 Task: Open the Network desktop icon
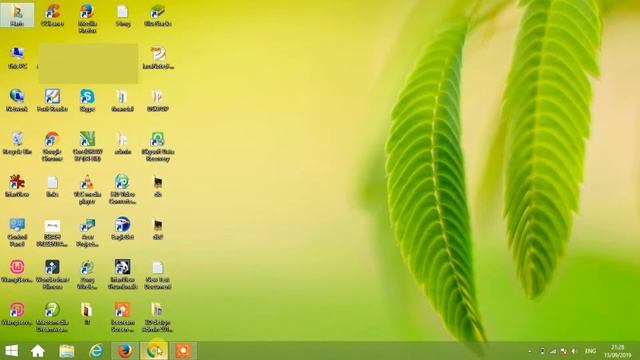[x=17, y=100]
